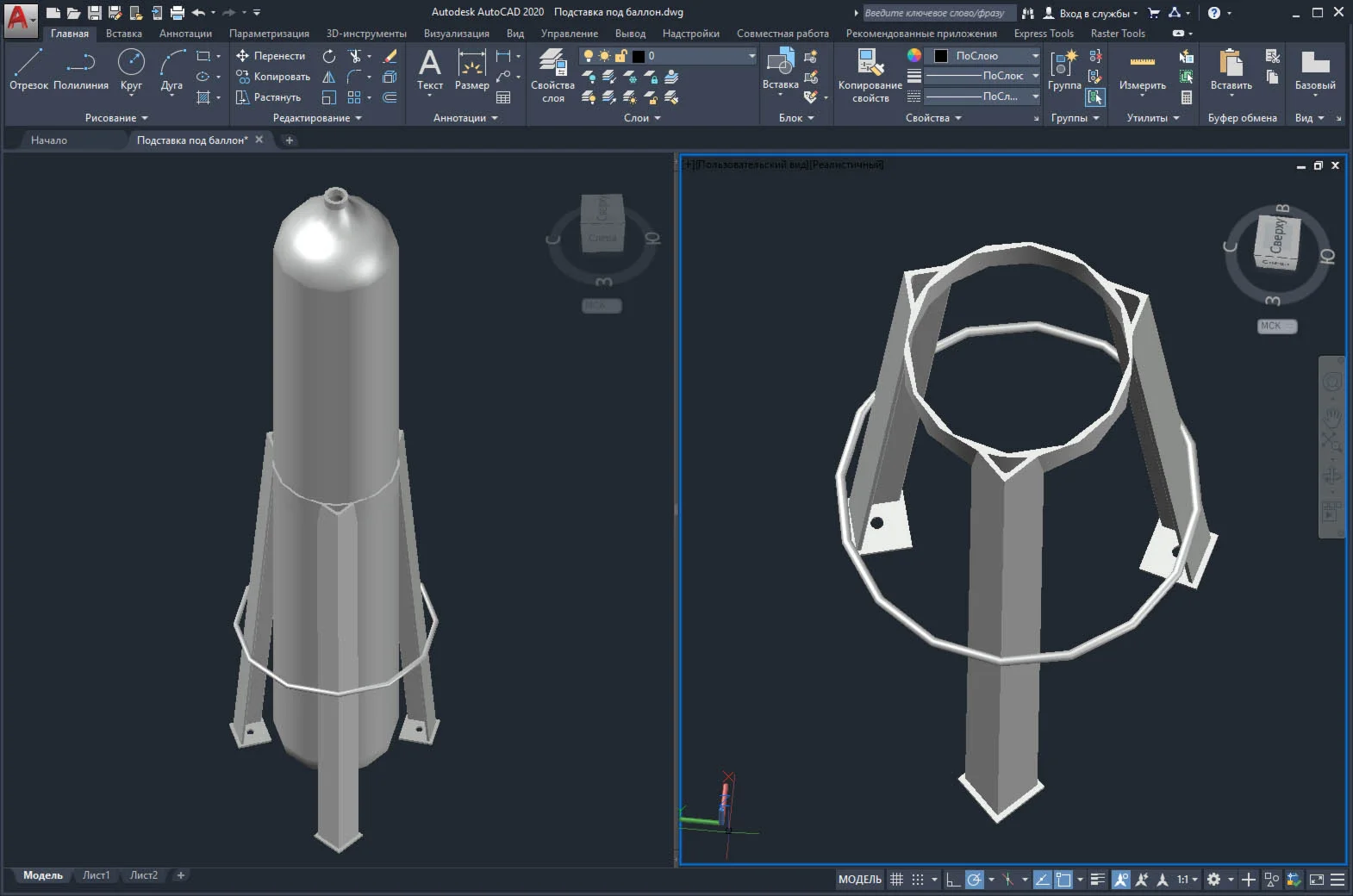The height and width of the screenshot is (896, 1353).
Task: Click the Вставить paste icon
Action: (x=1231, y=69)
